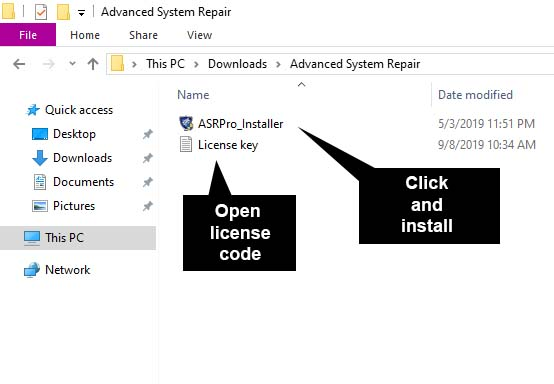This screenshot has height=384, width=554.
Task: Sort by the Name column header
Action: point(193,95)
